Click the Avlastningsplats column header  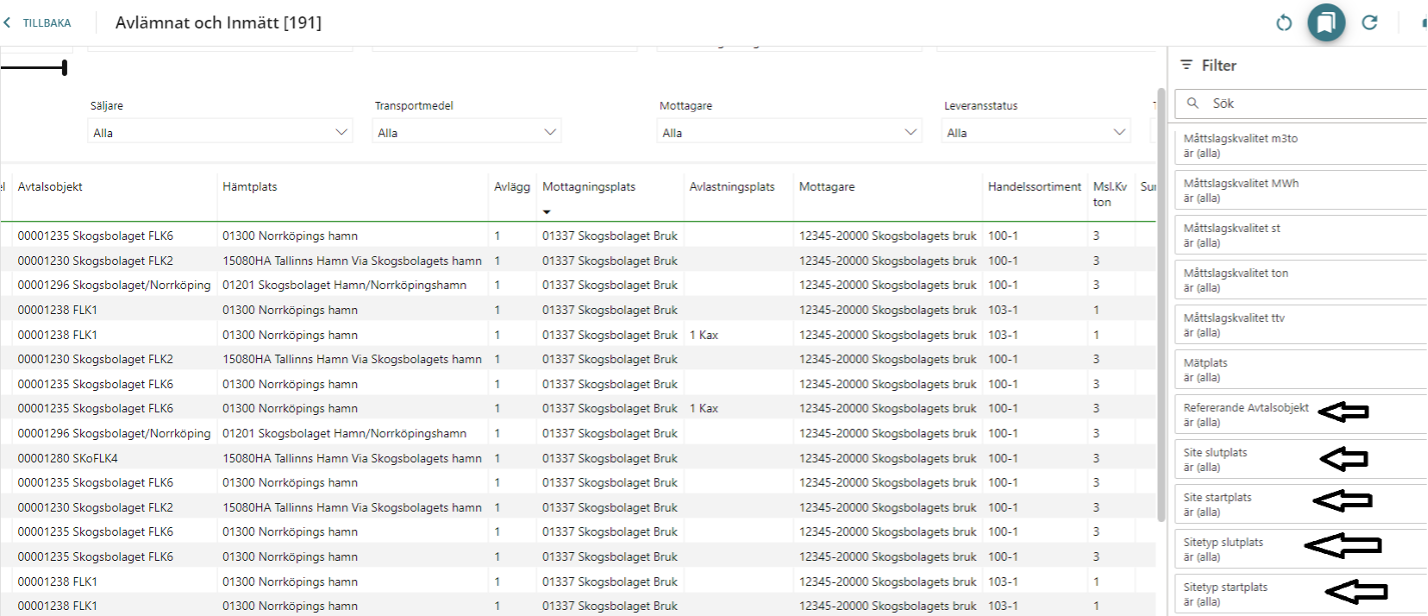point(732,187)
